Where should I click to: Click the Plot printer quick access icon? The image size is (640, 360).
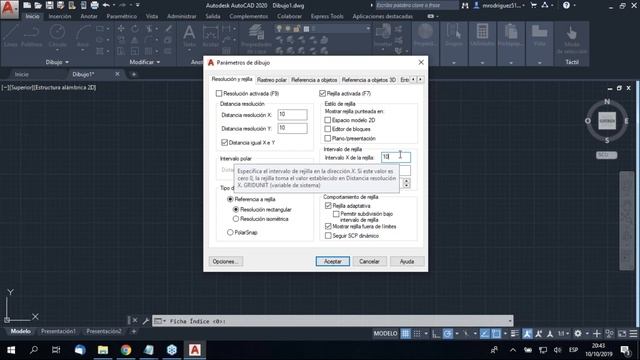click(94, 5)
